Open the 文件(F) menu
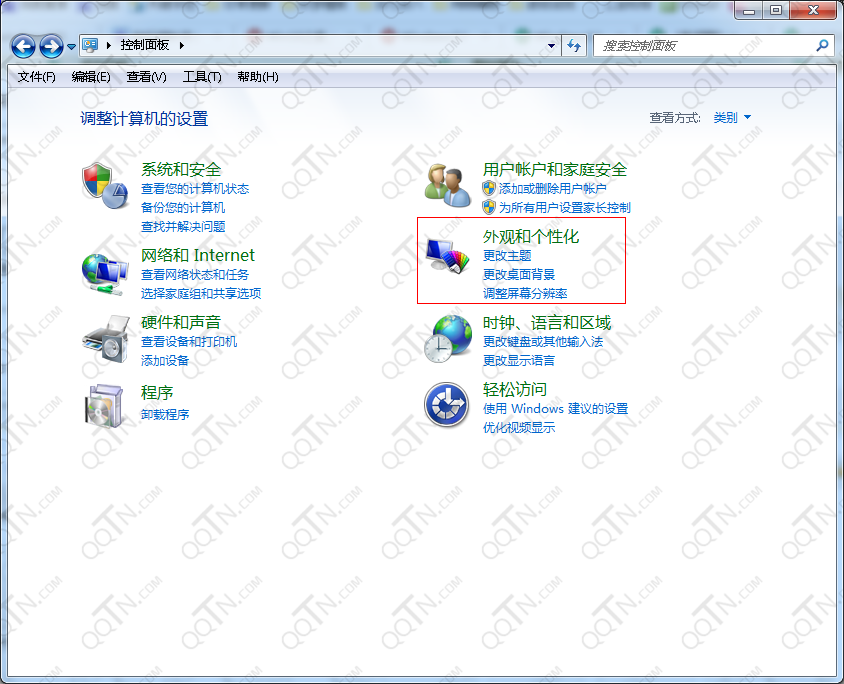844x684 pixels. (37, 77)
